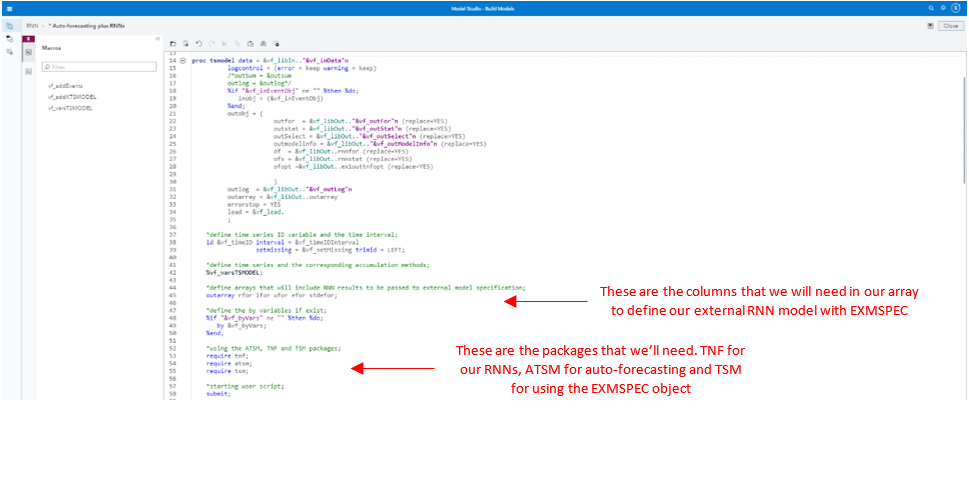Select the Macros panel tab icon
This screenshot has width=969, height=482.
coord(28,53)
